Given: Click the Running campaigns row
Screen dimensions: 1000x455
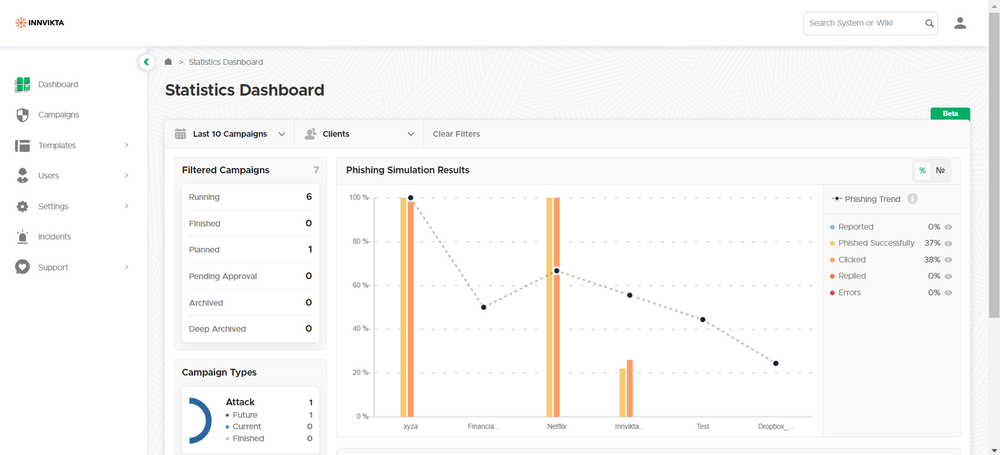Looking at the screenshot, I should tap(250, 197).
